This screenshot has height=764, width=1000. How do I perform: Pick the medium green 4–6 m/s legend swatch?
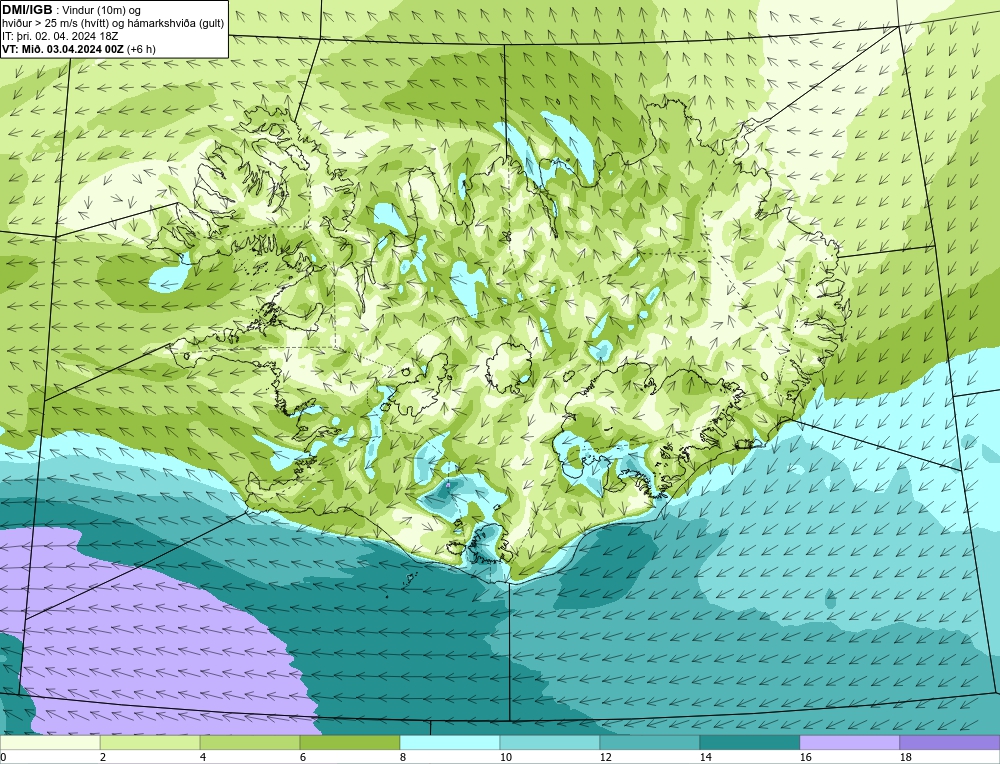pos(250,743)
